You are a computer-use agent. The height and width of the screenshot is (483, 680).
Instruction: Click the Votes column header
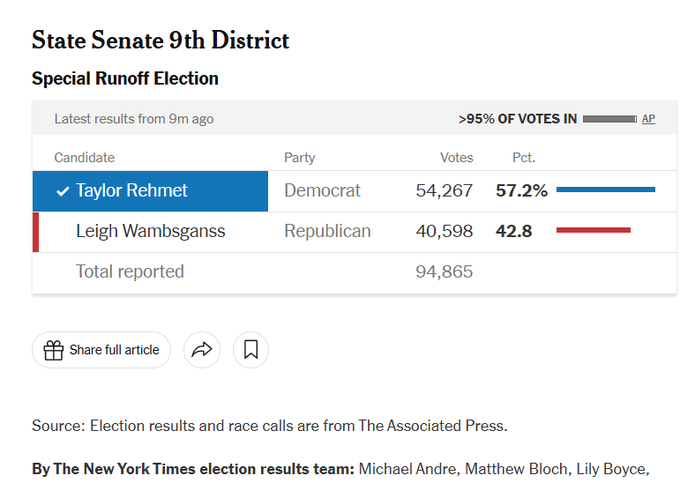coord(456,157)
